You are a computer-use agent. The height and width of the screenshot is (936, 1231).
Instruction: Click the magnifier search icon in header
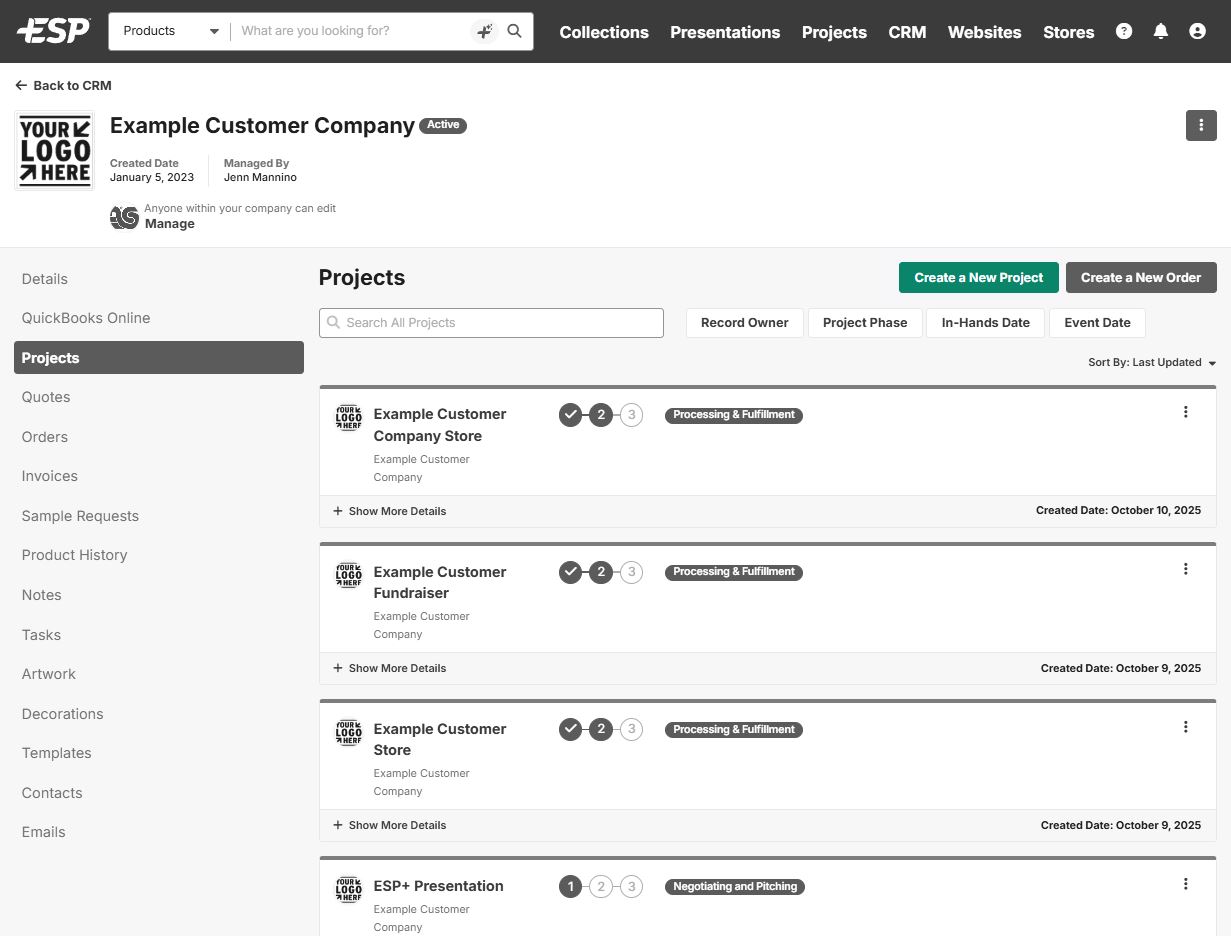(x=514, y=31)
